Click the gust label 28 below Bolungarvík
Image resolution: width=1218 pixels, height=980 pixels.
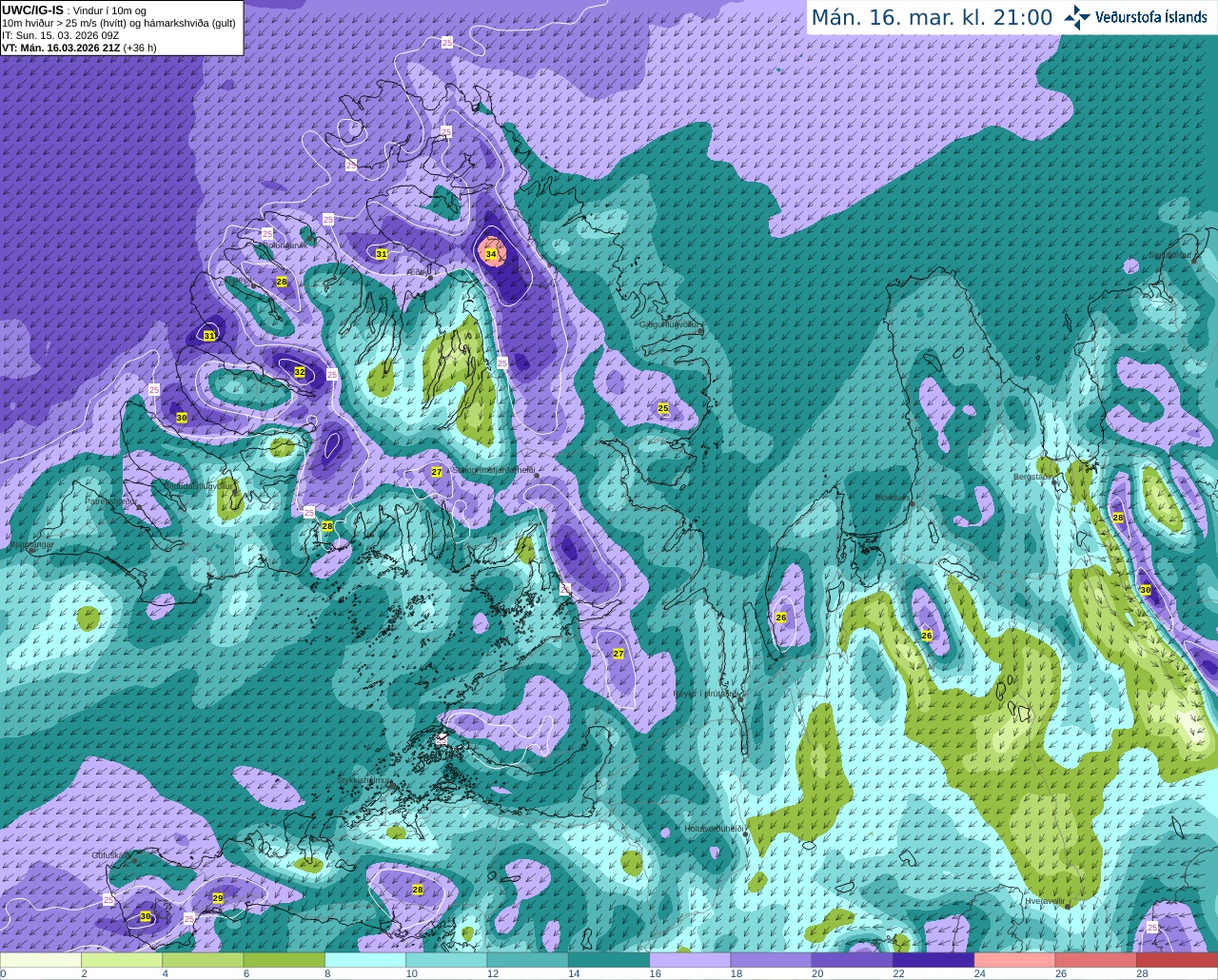click(282, 282)
